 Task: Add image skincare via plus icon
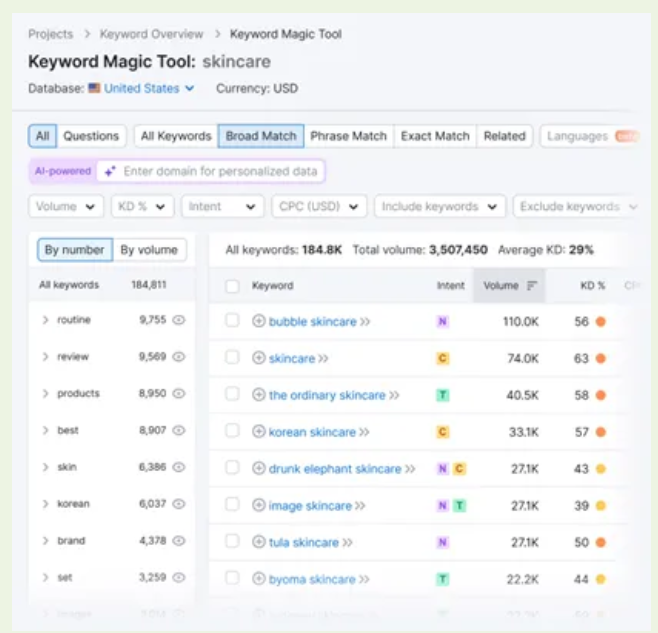tap(258, 505)
